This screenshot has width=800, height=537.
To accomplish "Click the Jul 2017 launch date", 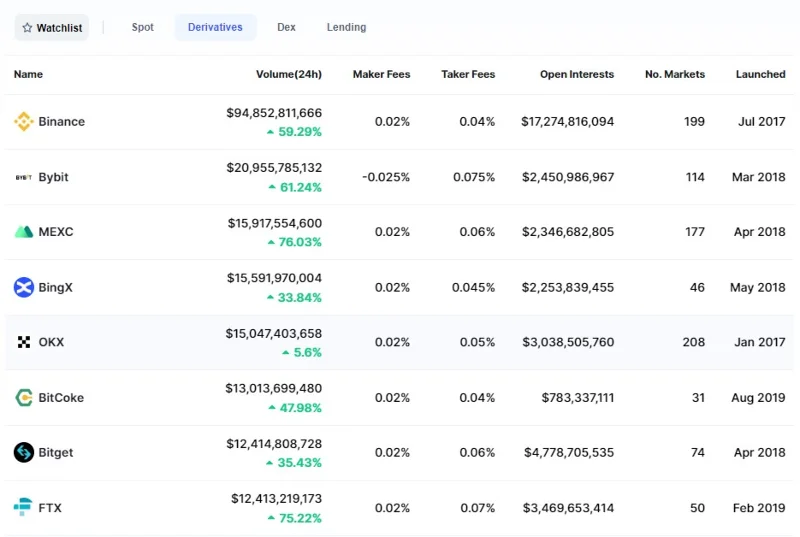I will pos(762,121).
